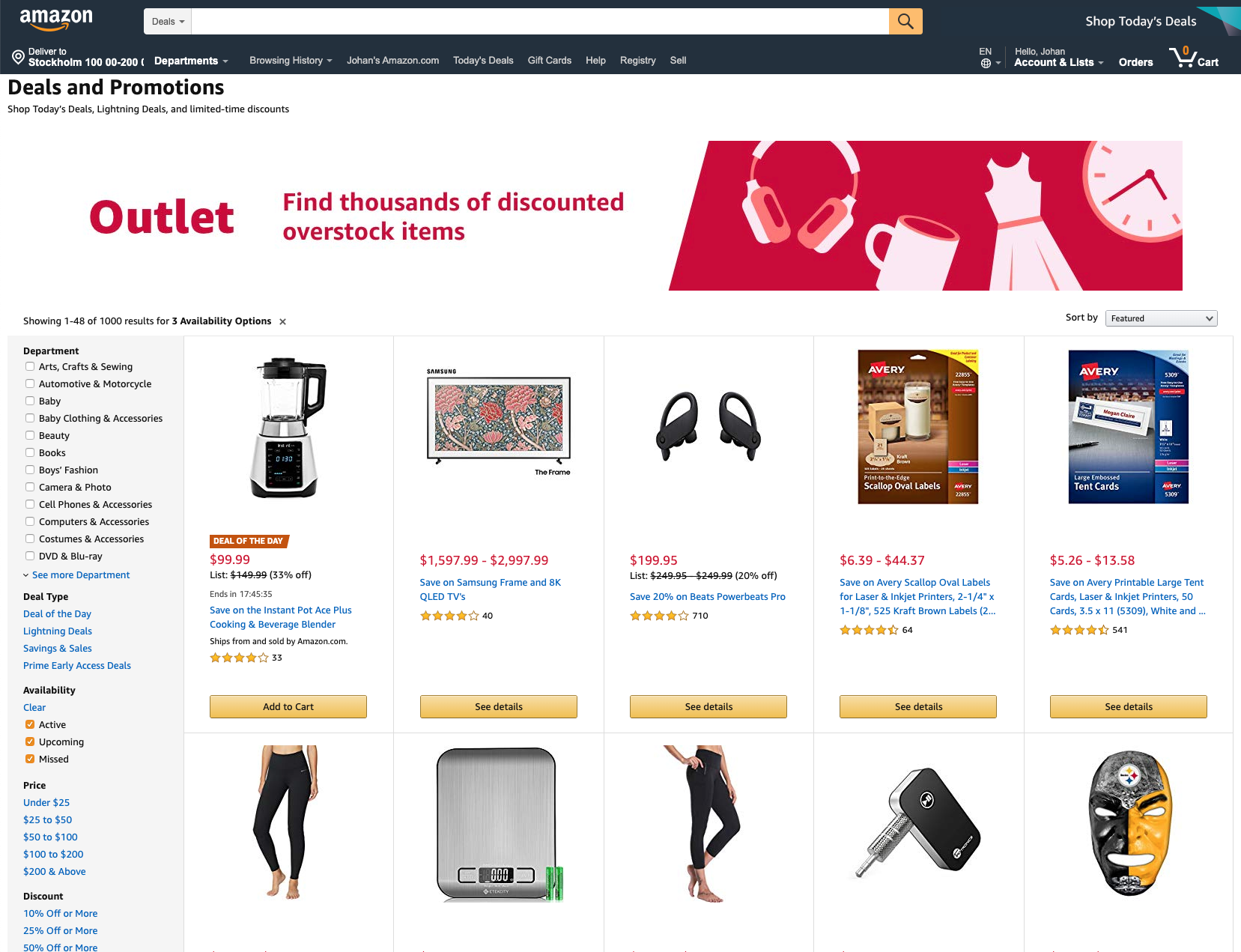Add the Instant Pot blender to cart
Screen dimensions: 1241x952
288,706
